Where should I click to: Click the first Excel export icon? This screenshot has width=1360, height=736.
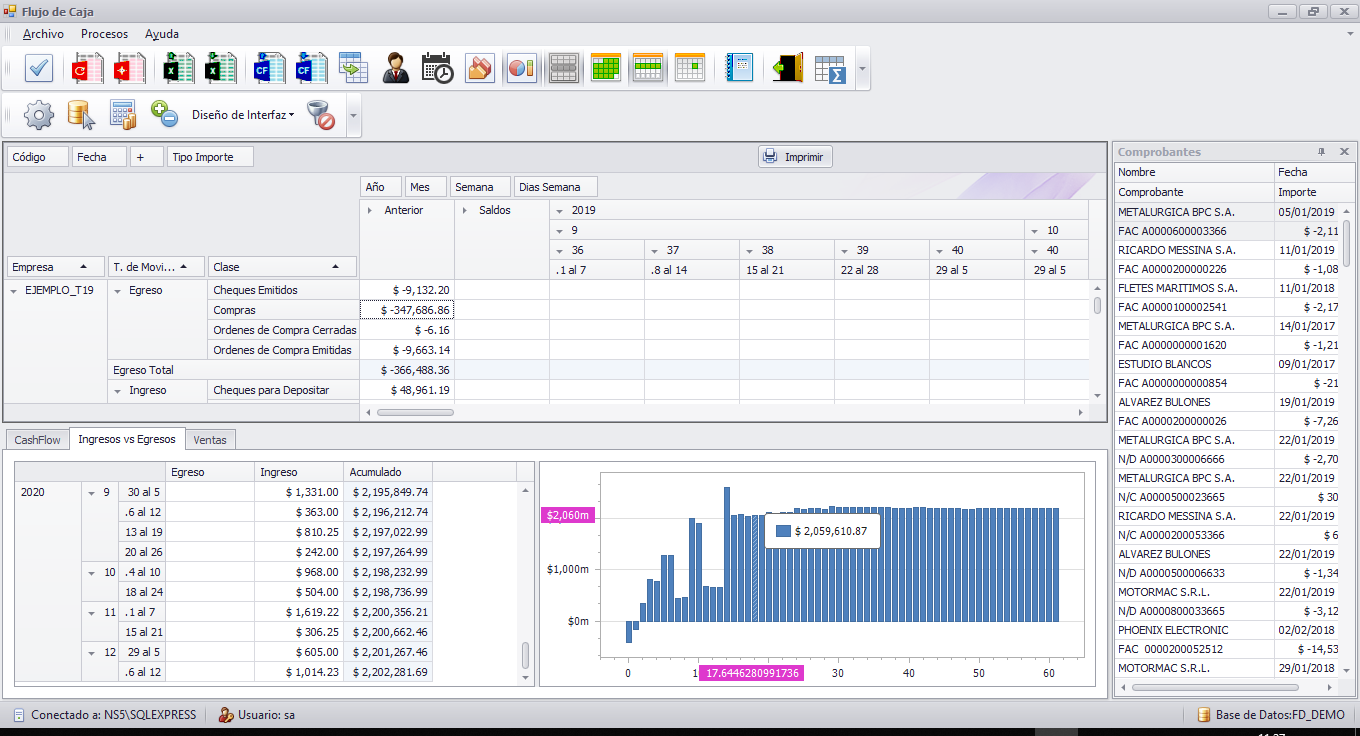click(x=177, y=68)
